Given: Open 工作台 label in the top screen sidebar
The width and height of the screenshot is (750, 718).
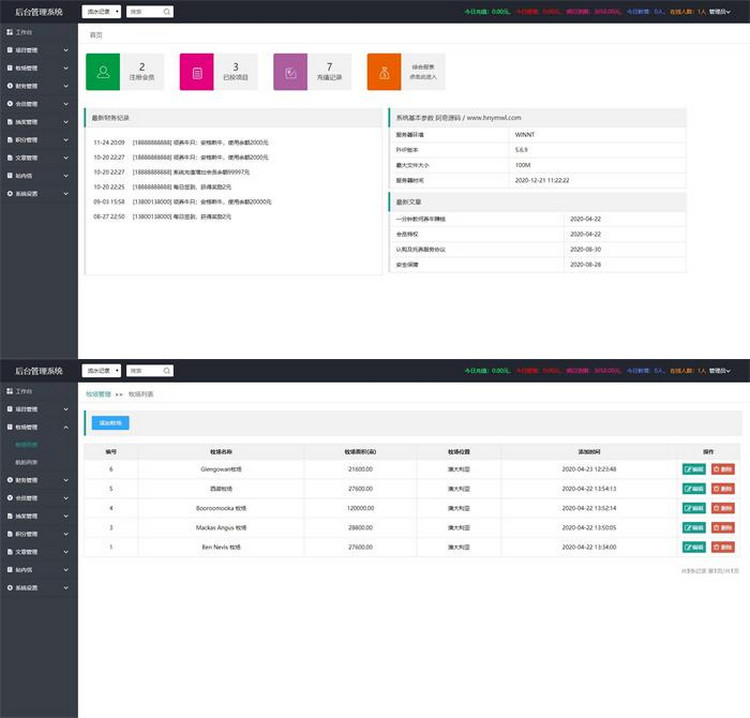Looking at the screenshot, I should click(24, 32).
